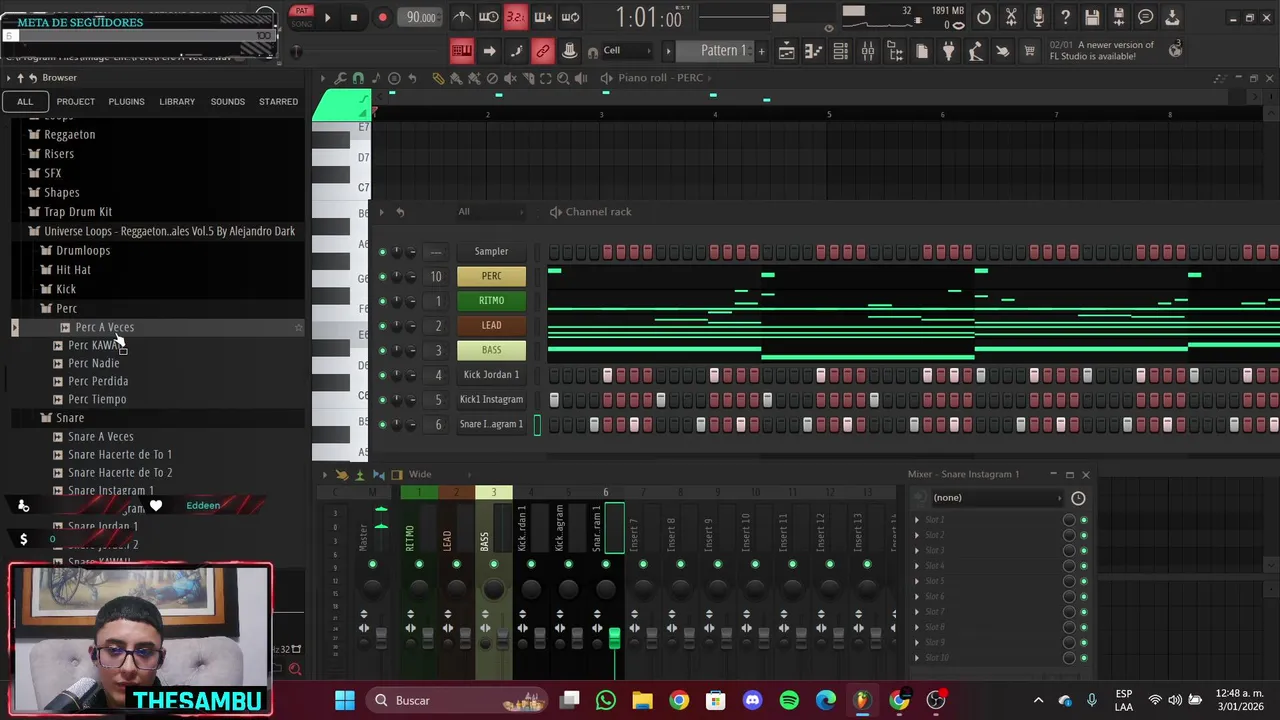Expand the Drumloops folder
The width and height of the screenshot is (1280, 720).
pos(75,250)
